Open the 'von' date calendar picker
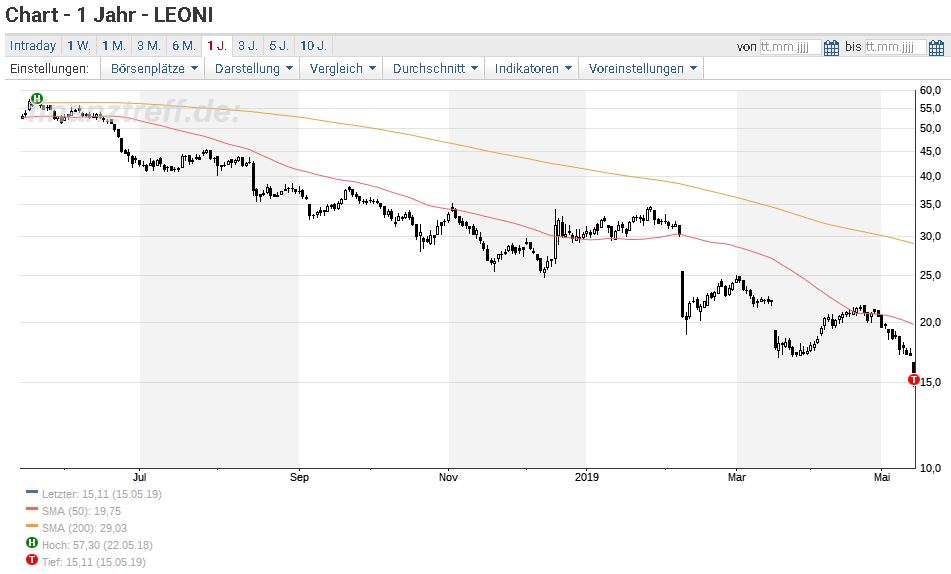The image size is (951, 574). pos(832,47)
